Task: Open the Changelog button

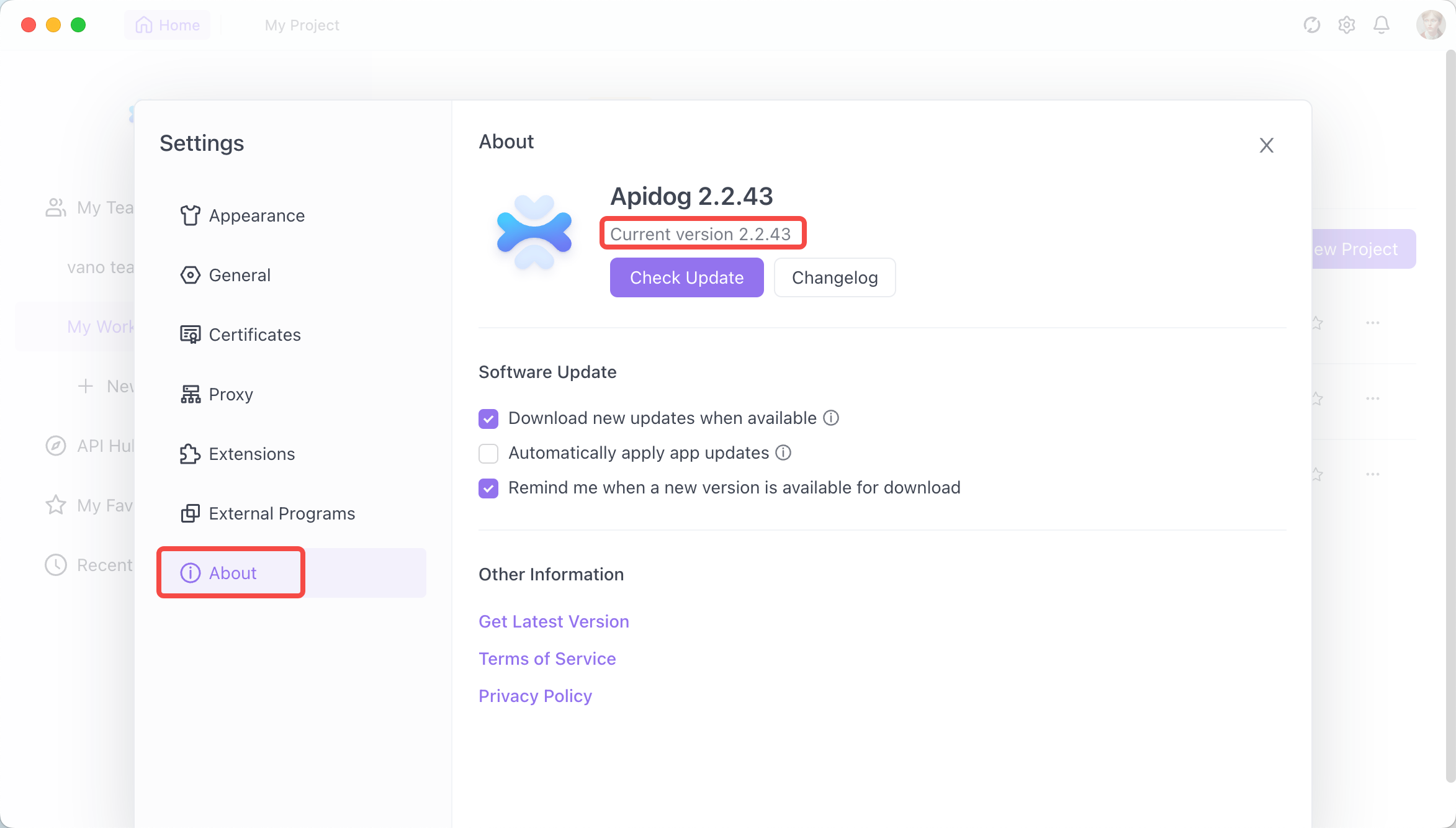Action: pyautogui.click(x=835, y=277)
